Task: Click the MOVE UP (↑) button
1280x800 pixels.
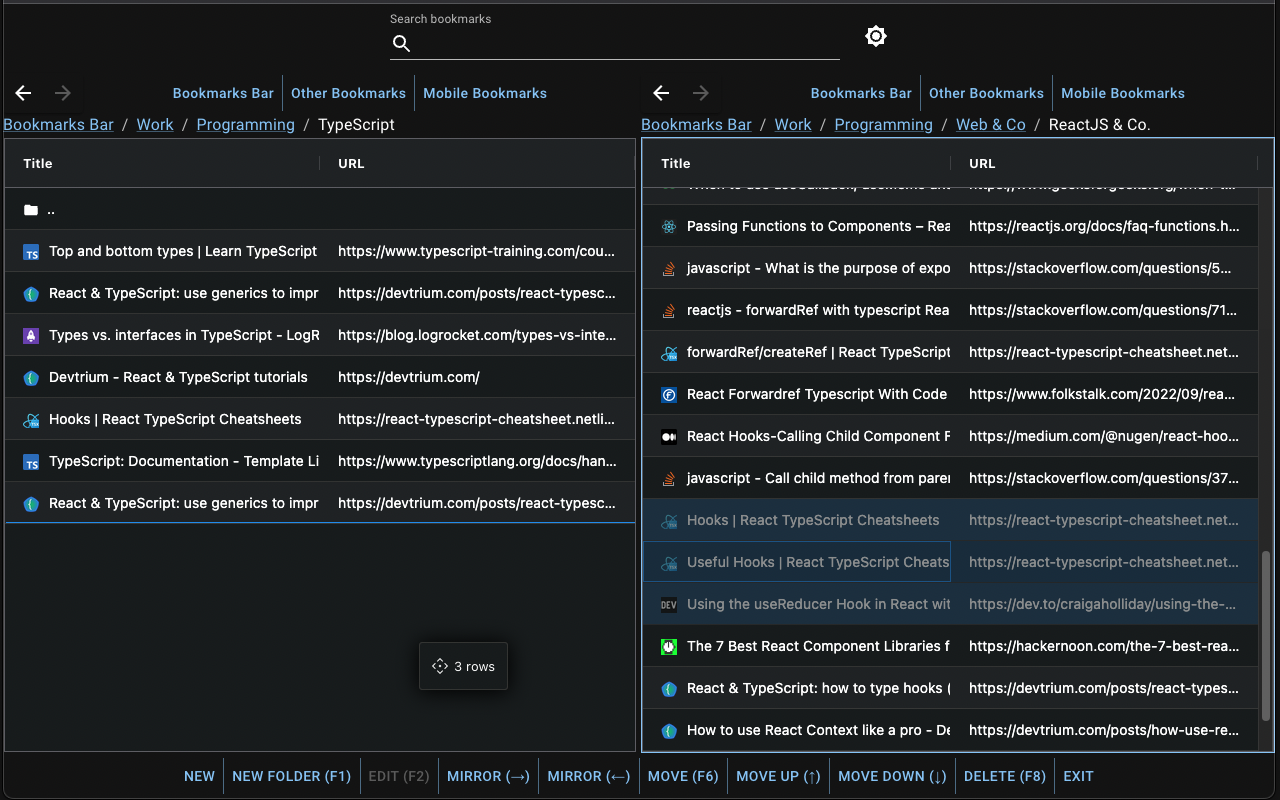Action: (x=779, y=776)
